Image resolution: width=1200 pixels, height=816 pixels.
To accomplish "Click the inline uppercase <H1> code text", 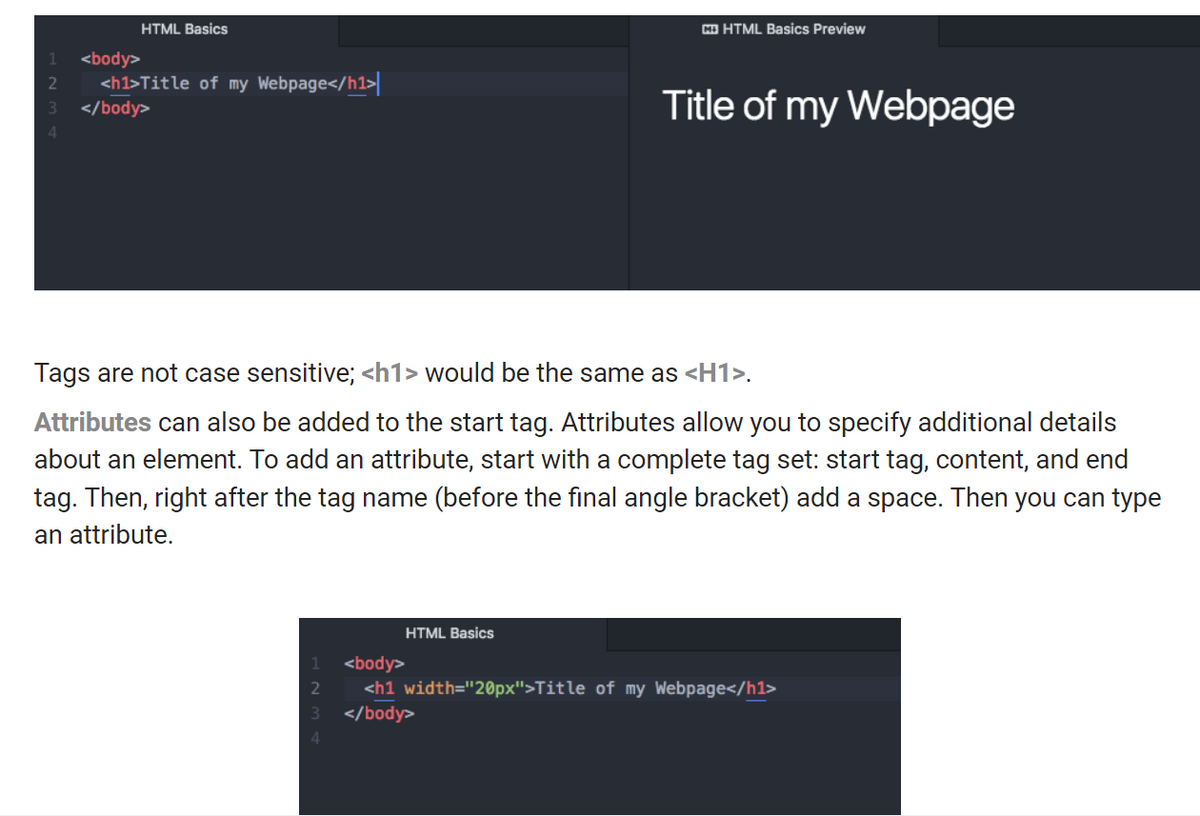I will tap(716, 374).
